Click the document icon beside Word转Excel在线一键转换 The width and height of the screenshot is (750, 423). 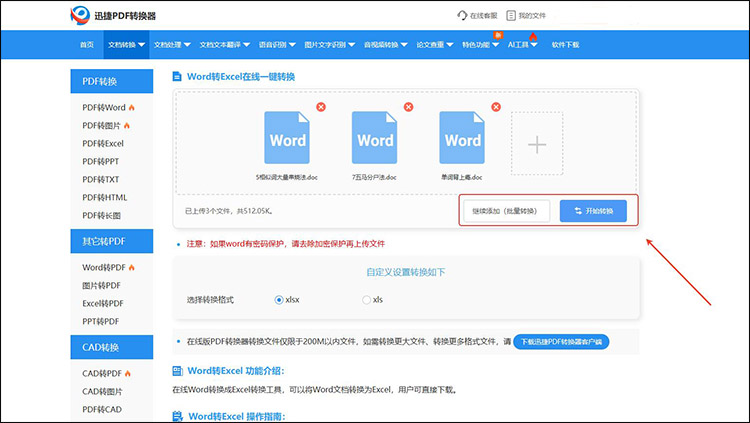tap(177, 77)
